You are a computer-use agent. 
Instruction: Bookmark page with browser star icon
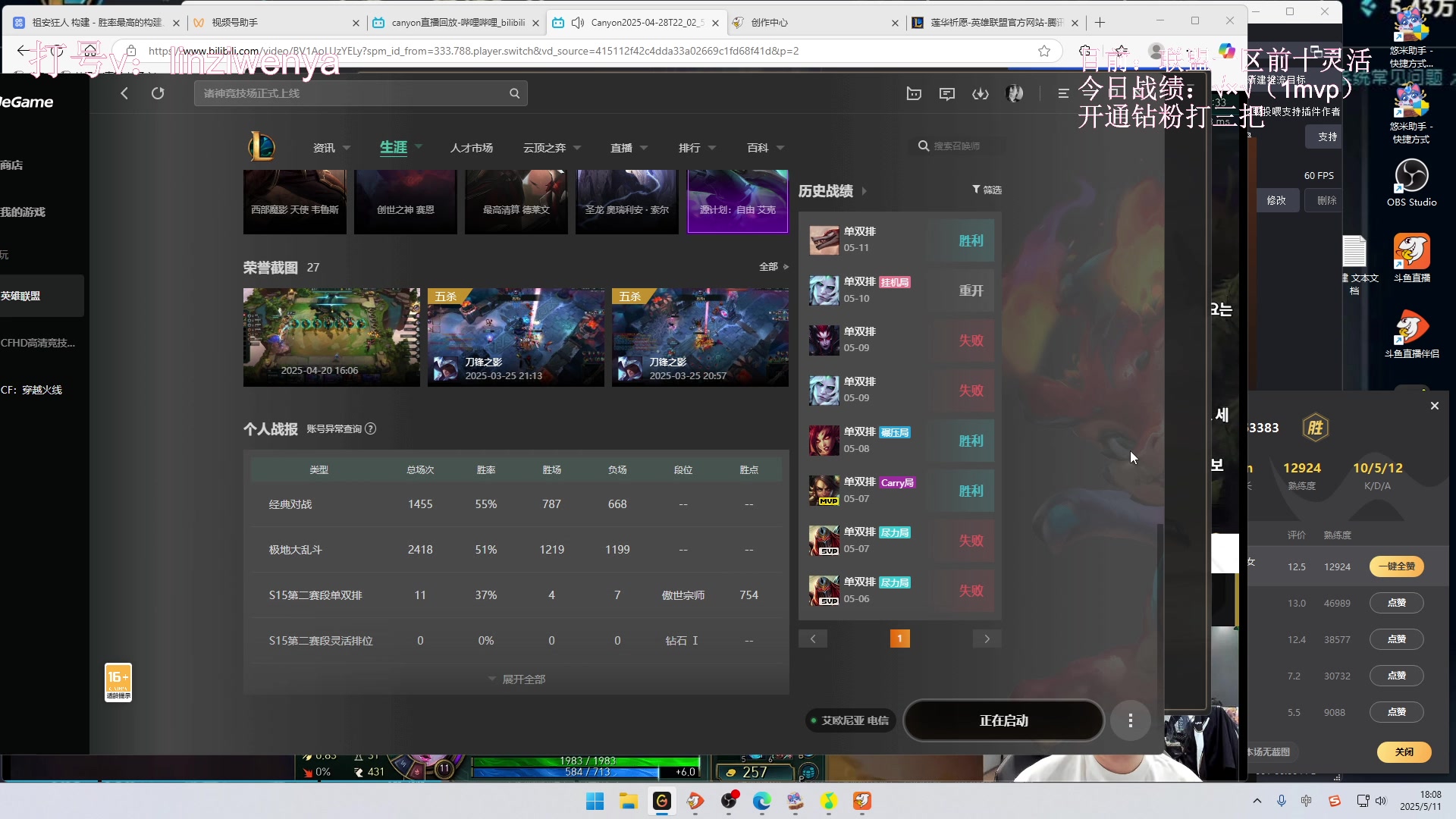coord(1044,51)
